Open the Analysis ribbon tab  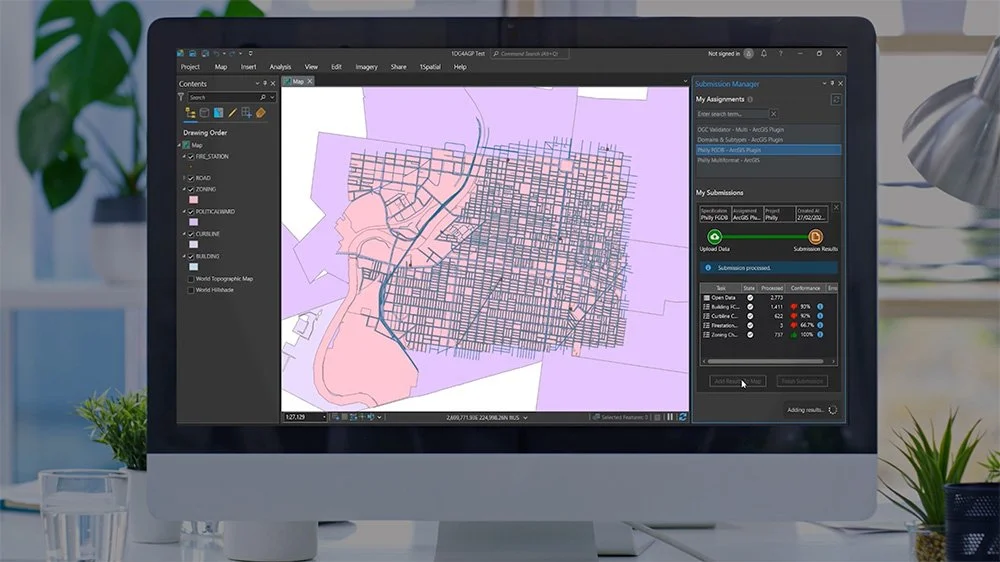(x=280, y=67)
